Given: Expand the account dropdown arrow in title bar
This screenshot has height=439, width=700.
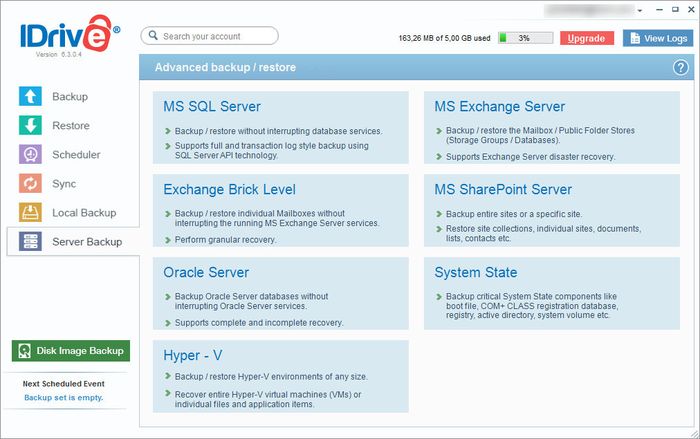Looking at the screenshot, I should coord(641,8).
